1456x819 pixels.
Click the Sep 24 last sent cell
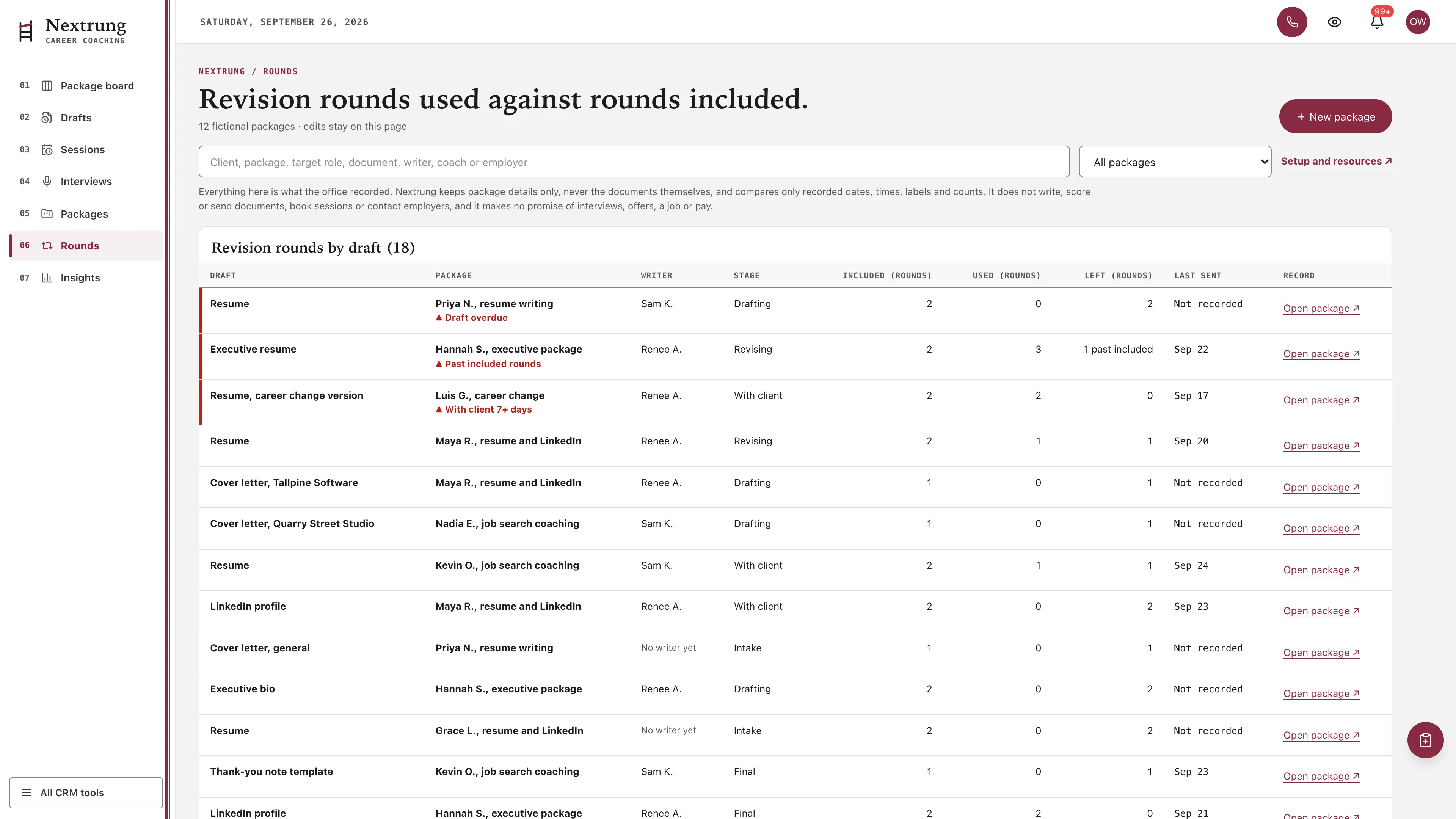1191,565
